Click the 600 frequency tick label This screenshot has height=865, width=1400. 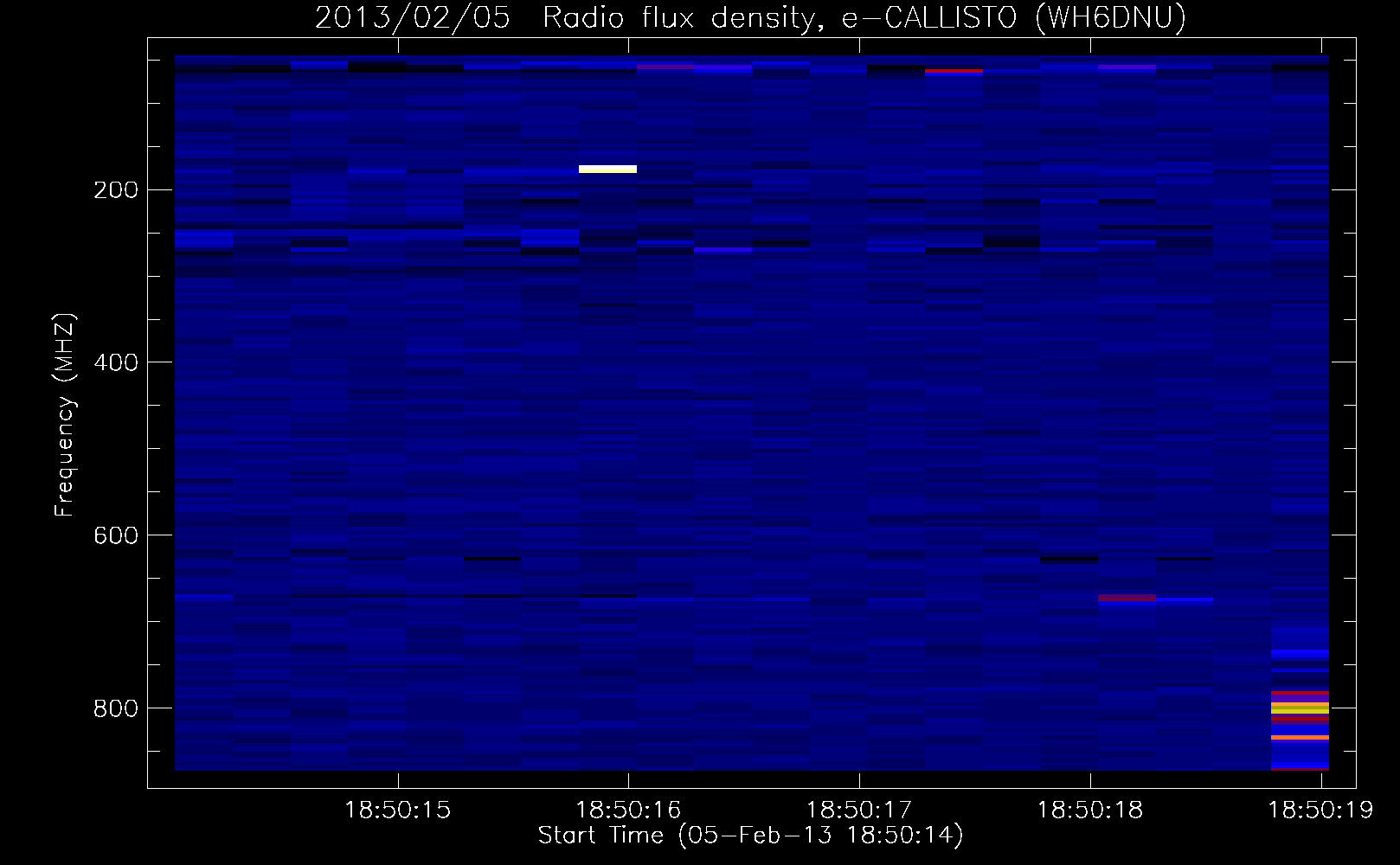point(115,535)
